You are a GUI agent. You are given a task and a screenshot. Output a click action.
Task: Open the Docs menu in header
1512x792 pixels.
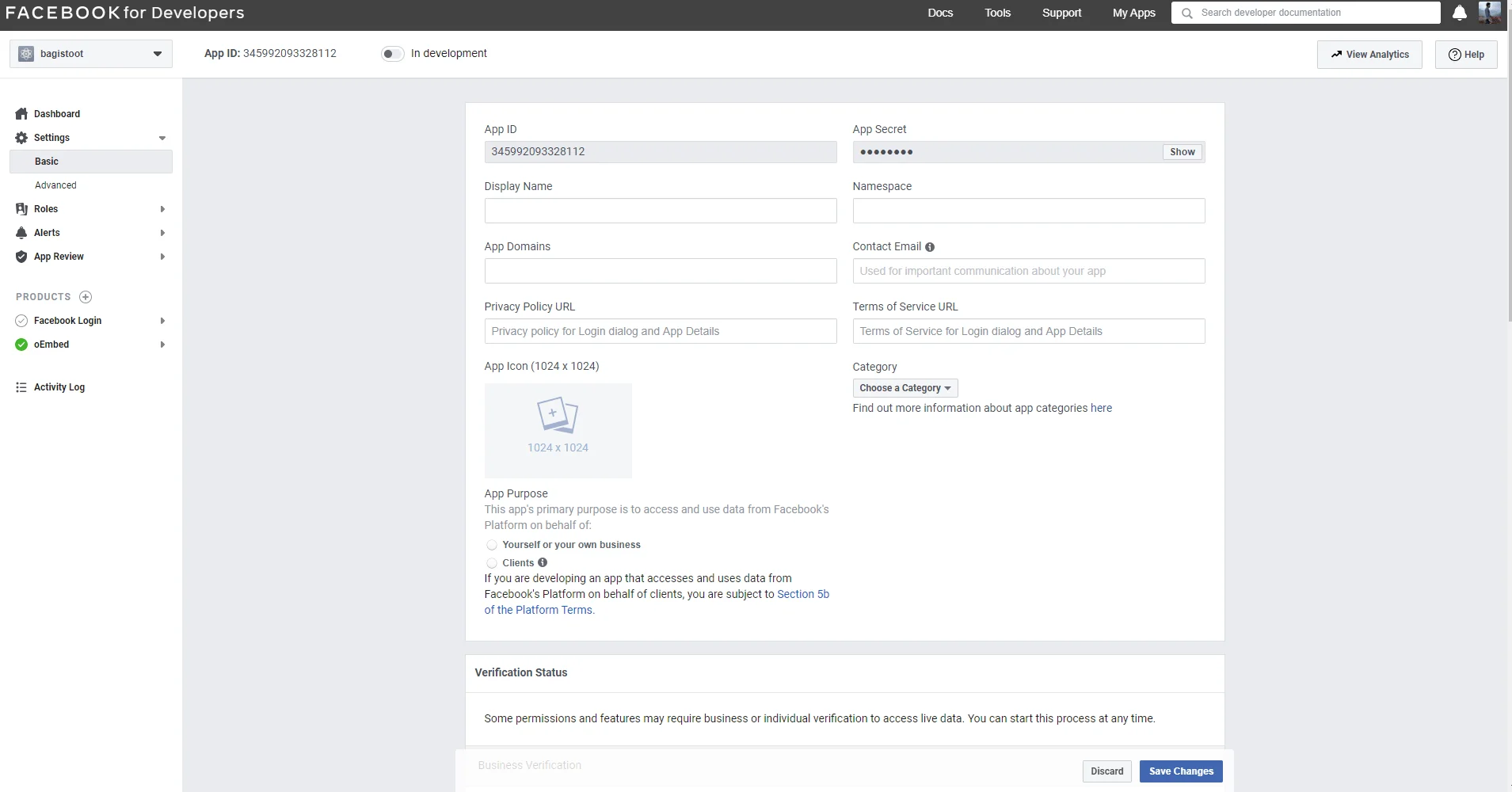pos(939,13)
